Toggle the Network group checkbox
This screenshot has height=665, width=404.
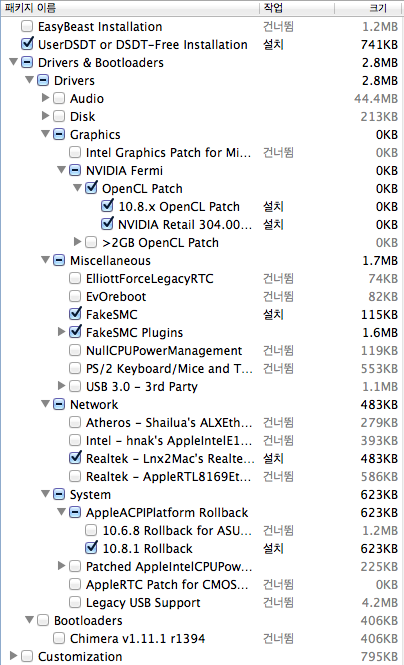59,404
